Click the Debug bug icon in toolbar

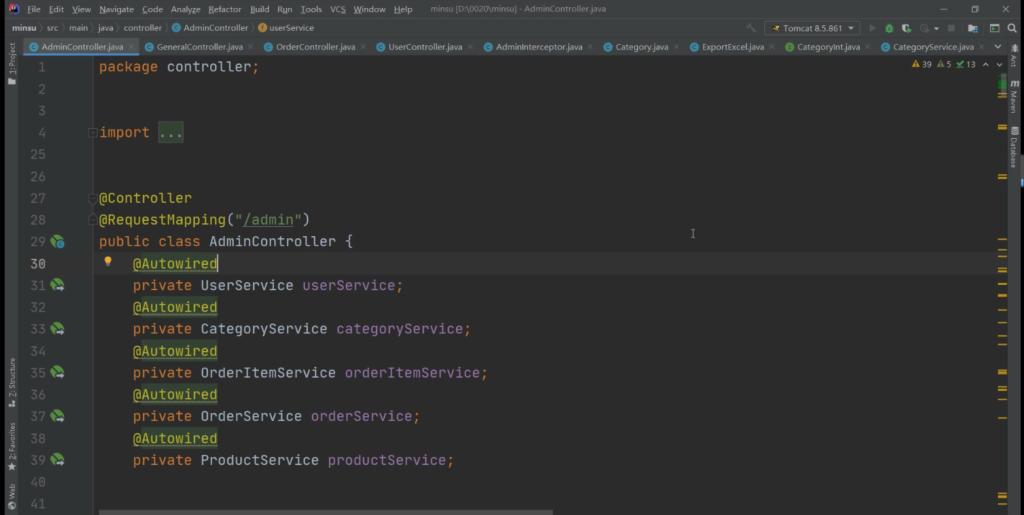point(890,28)
